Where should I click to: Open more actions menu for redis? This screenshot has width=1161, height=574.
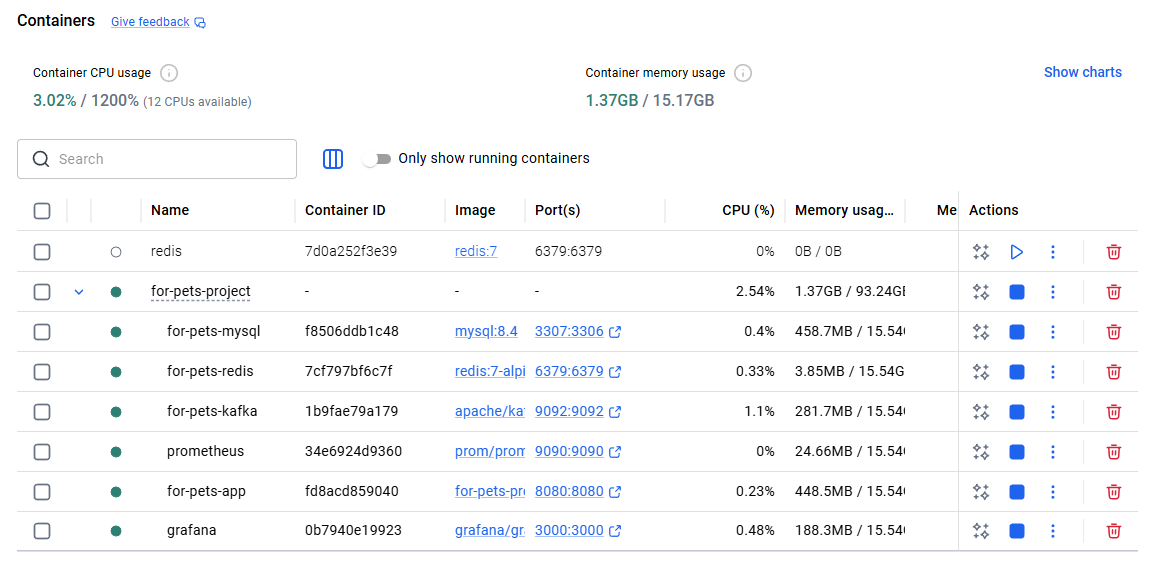1053,252
